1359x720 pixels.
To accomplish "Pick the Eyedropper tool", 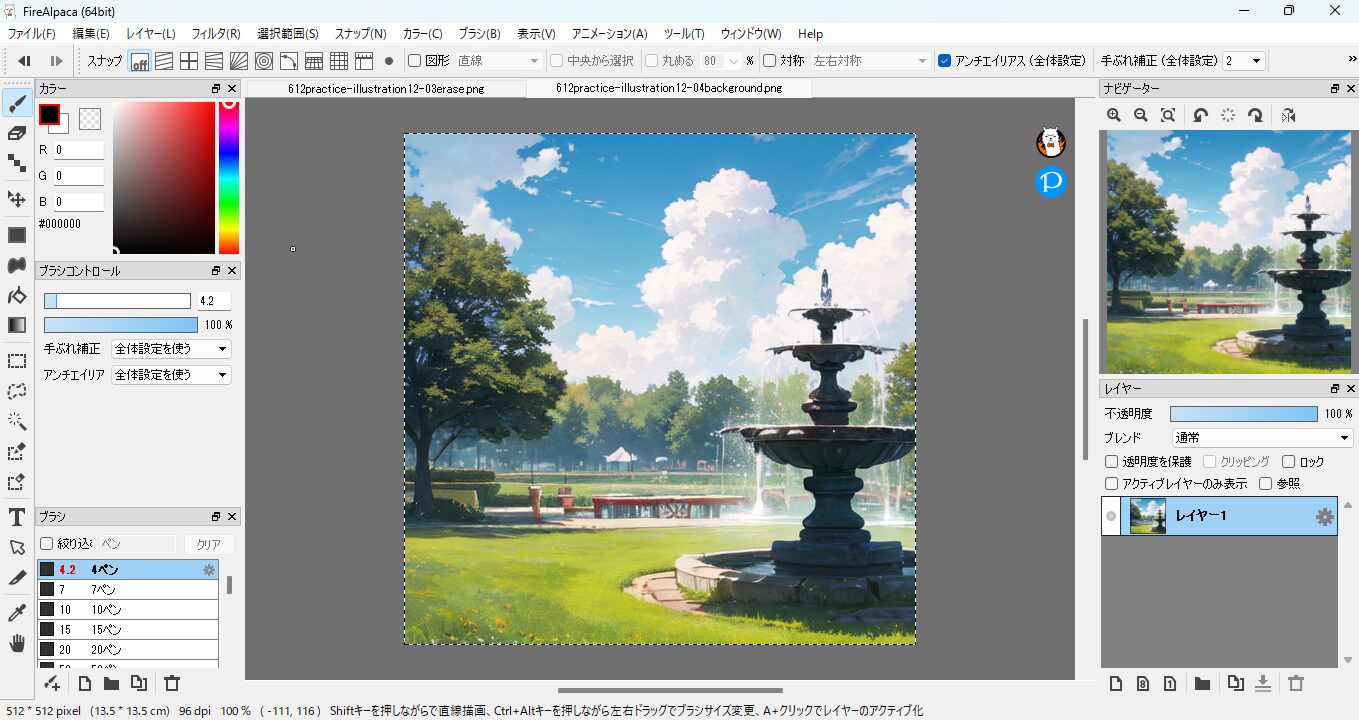I will [16, 612].
